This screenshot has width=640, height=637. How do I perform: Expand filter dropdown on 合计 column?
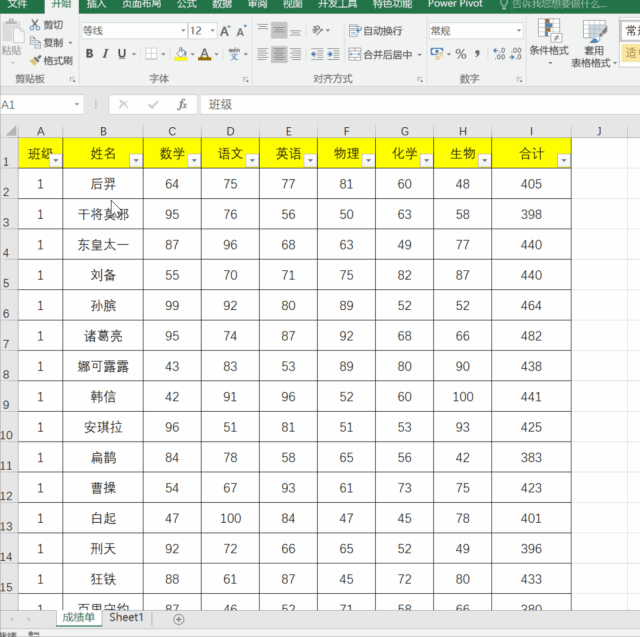(x=563, y=160)
